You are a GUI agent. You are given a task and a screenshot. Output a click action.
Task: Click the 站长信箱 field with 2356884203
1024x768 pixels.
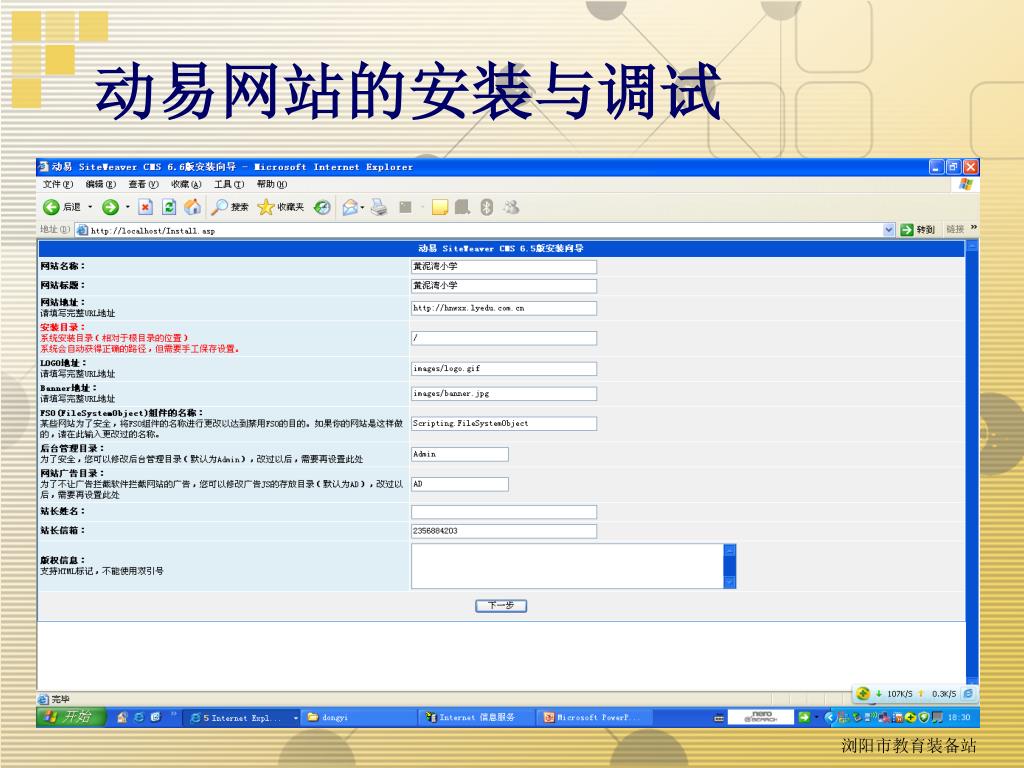pyautogui.click(x=504, y=531)
